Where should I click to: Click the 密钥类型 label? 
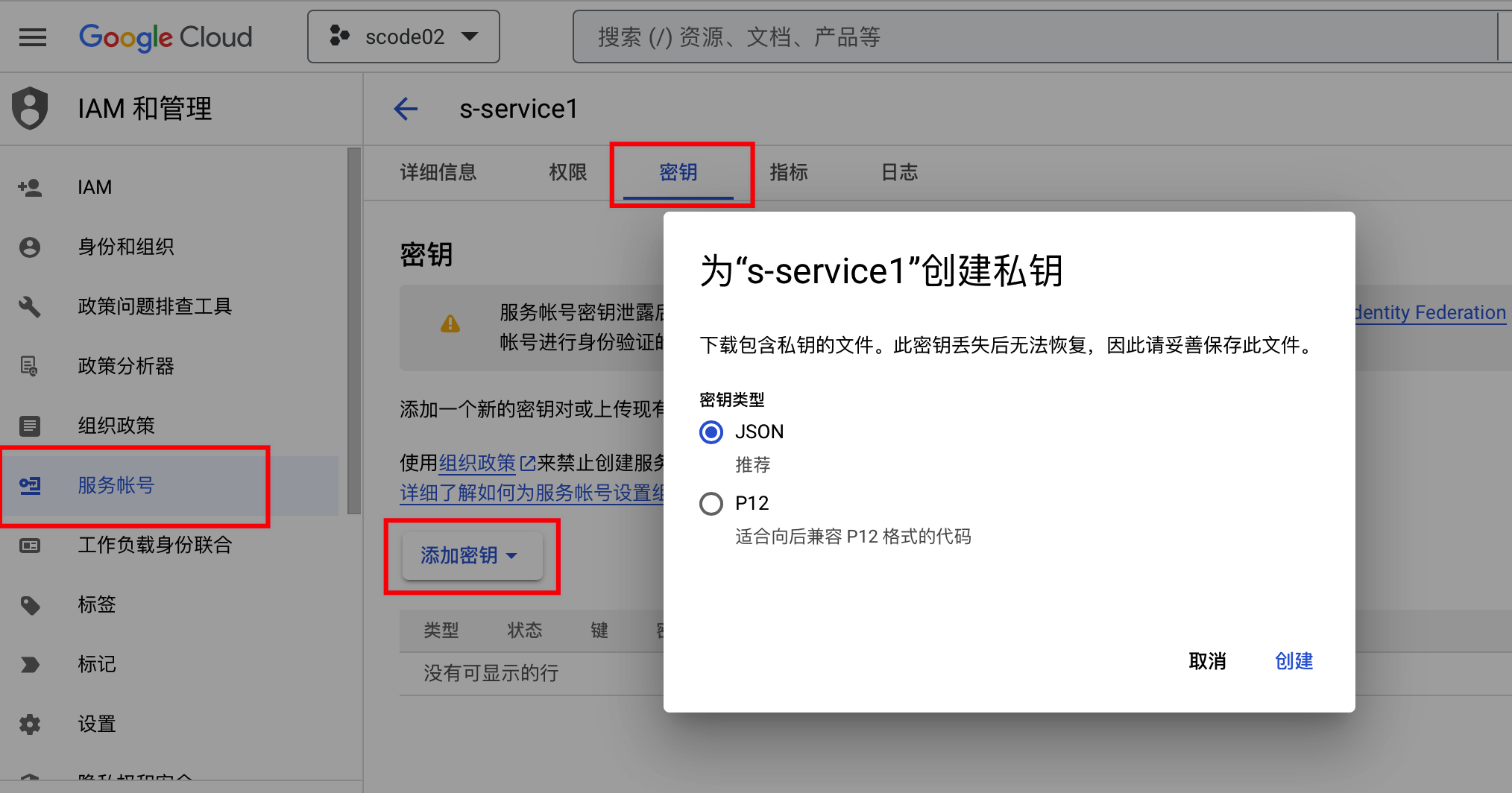[x=732, y=399]
